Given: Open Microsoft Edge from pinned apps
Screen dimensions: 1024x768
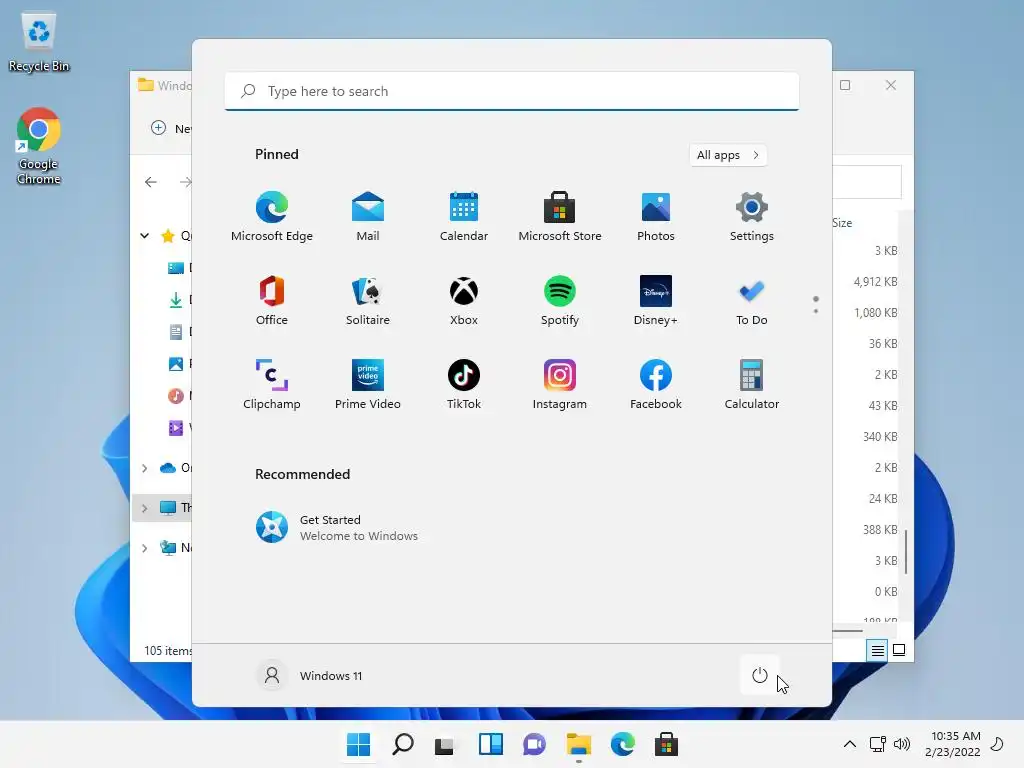Looking at the screenshot, I should [x=272, y=217].
